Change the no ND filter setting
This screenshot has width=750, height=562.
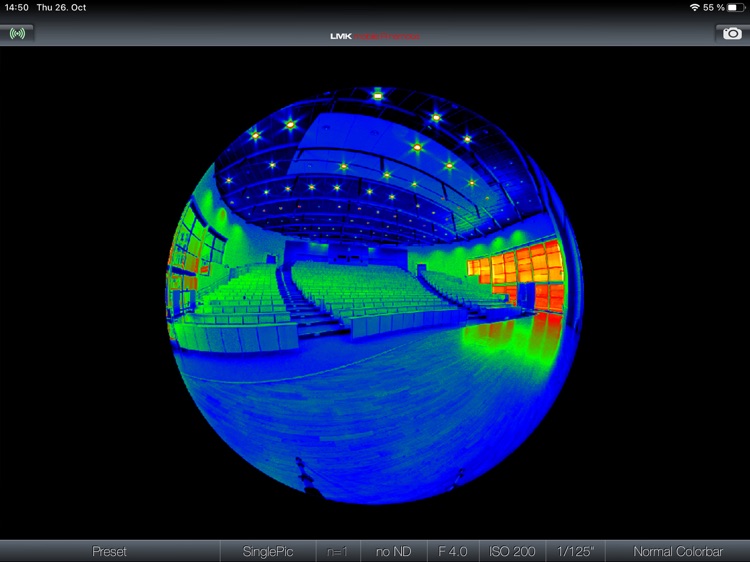tap(394, 551)
